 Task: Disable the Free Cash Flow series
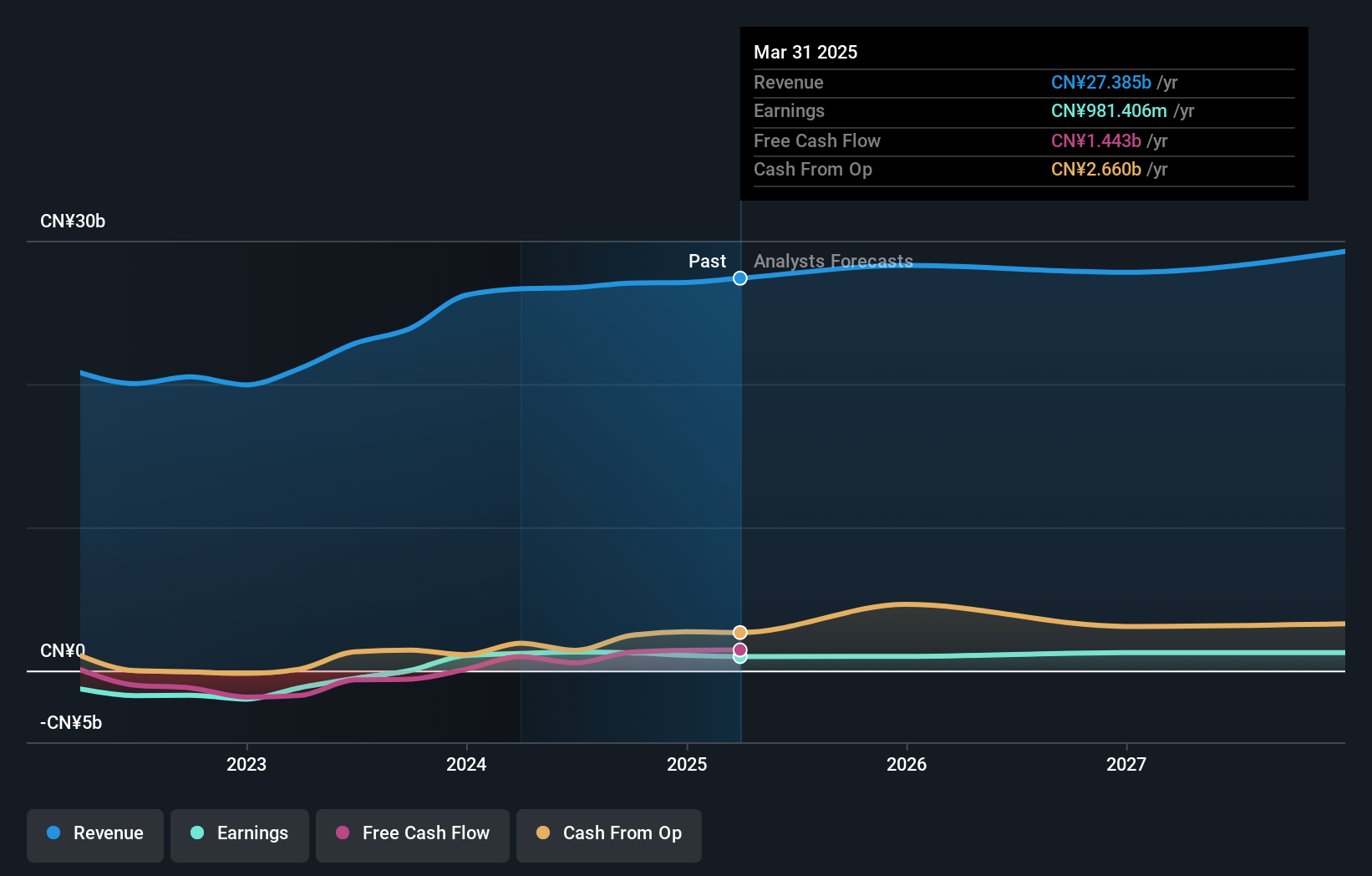(412, 835)
